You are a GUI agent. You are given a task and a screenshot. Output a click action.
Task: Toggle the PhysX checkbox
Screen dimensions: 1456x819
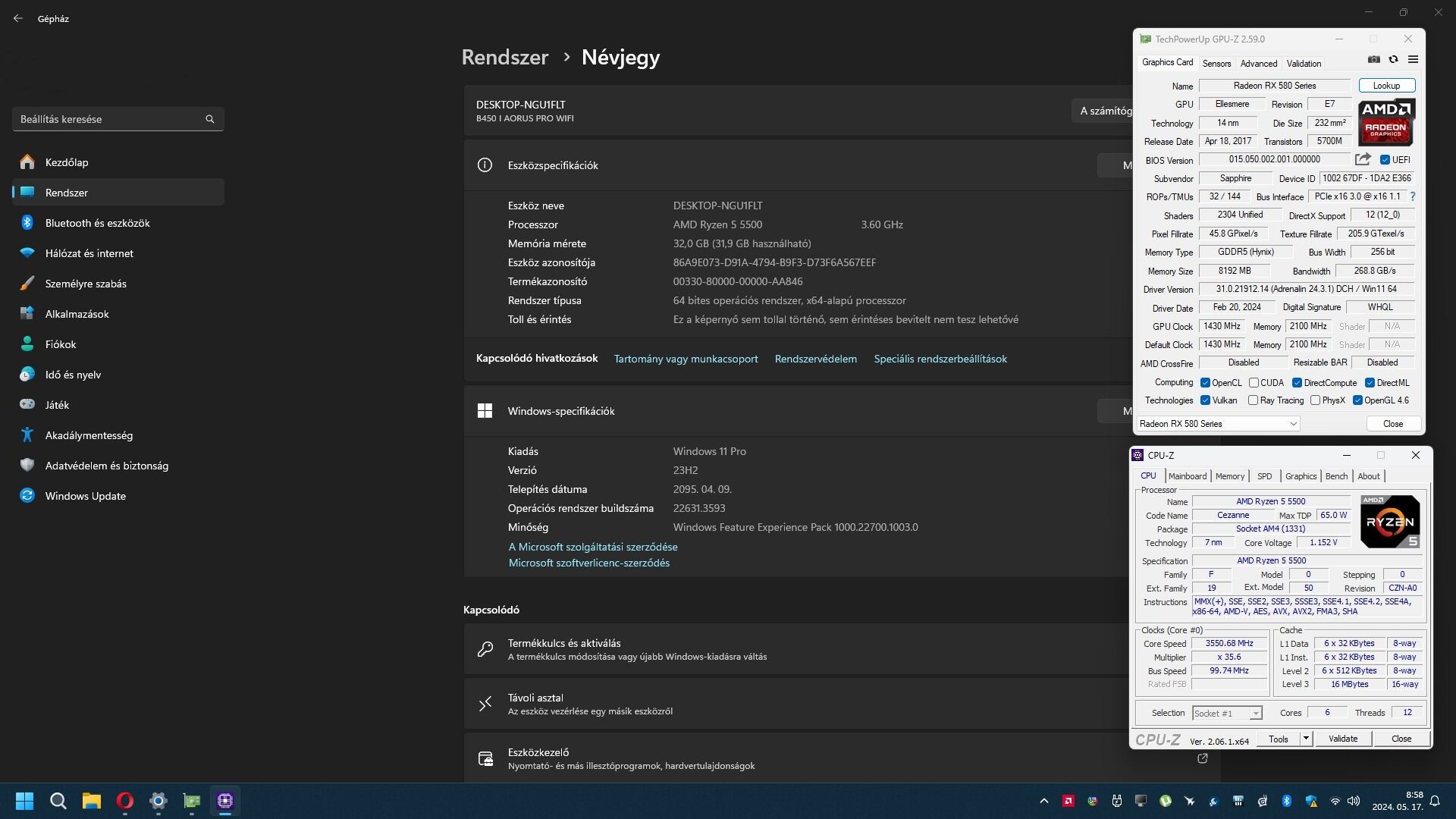[x=1315, y=400]
